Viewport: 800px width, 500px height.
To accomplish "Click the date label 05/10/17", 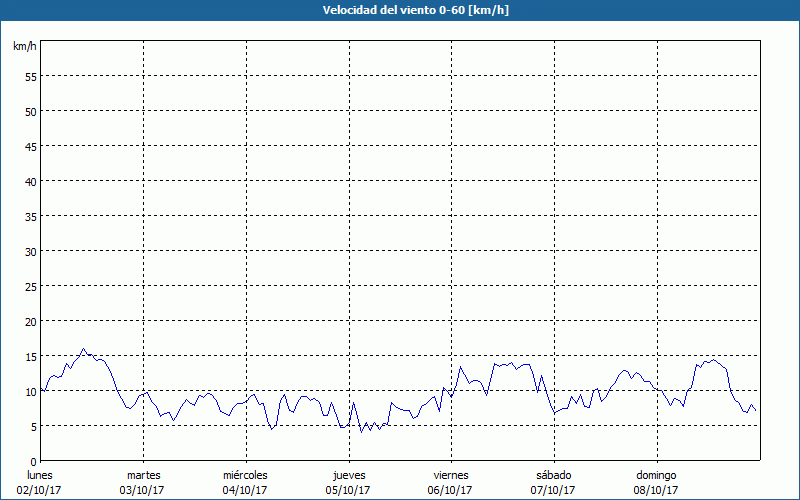I will coord(348,490).
